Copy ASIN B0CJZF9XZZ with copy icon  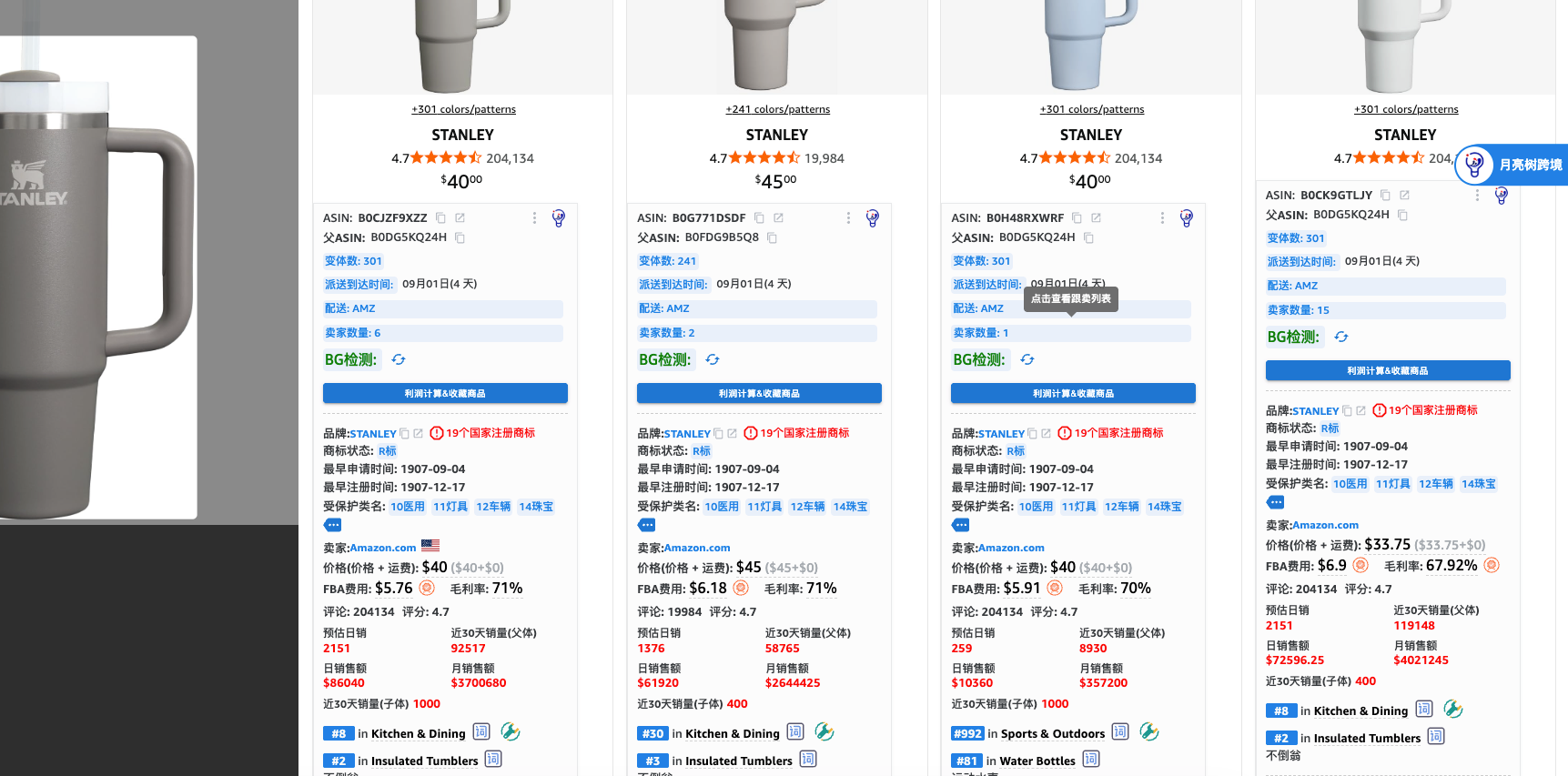440,218
